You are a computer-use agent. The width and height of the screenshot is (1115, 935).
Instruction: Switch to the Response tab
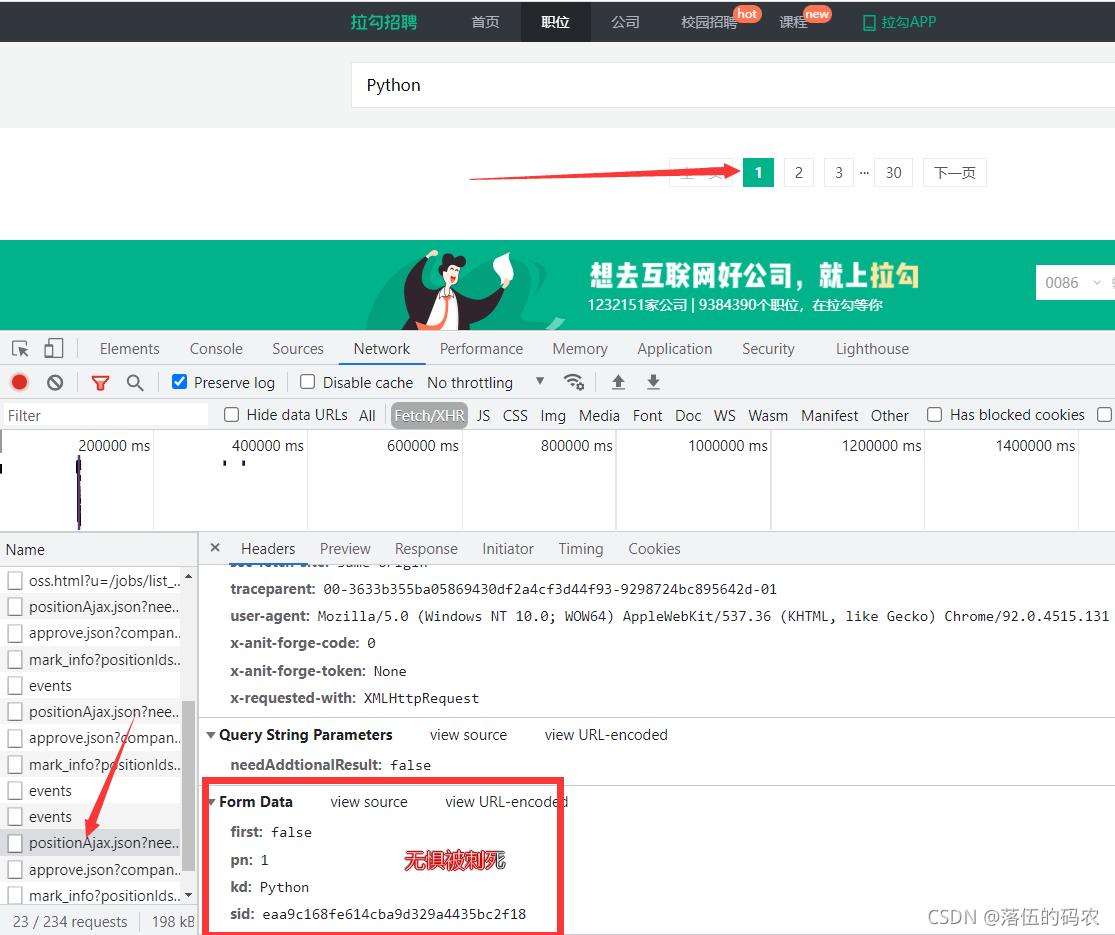(426, 548)
